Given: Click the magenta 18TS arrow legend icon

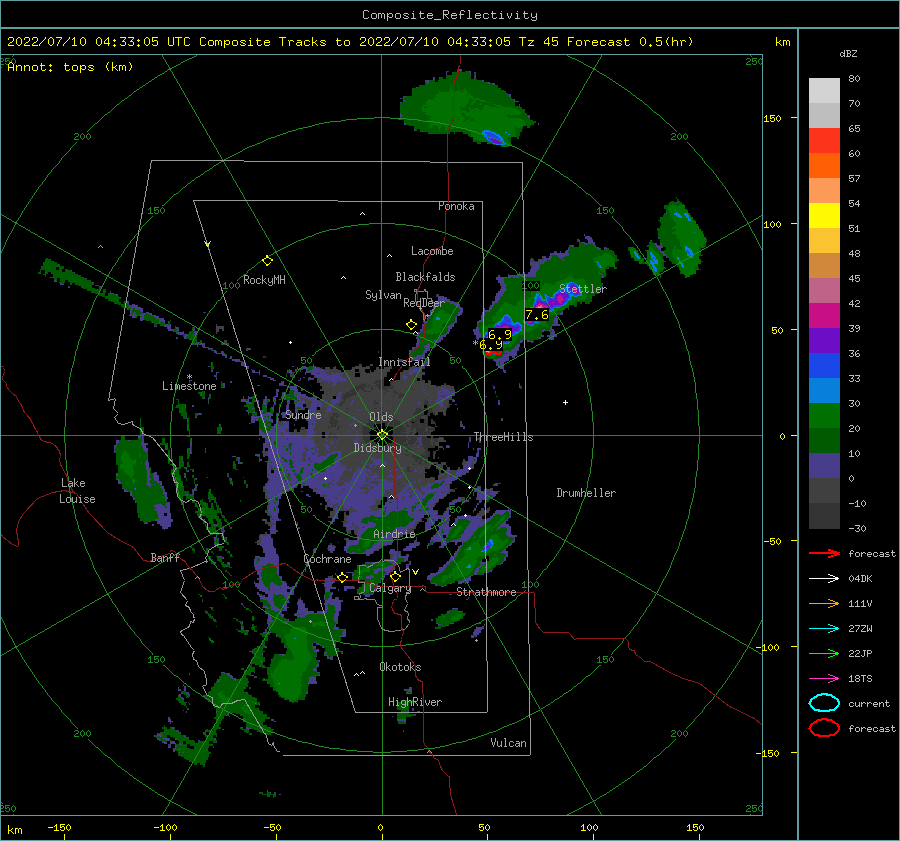Looking at the screenshot, I should click(x=824, y=679).
